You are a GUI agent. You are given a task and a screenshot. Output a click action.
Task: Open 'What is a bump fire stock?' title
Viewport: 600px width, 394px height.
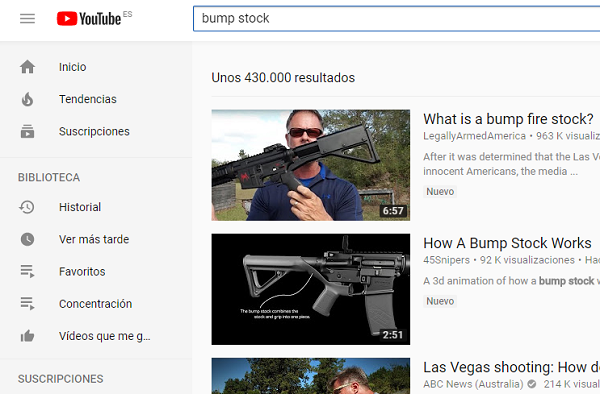tap(508, 119)
